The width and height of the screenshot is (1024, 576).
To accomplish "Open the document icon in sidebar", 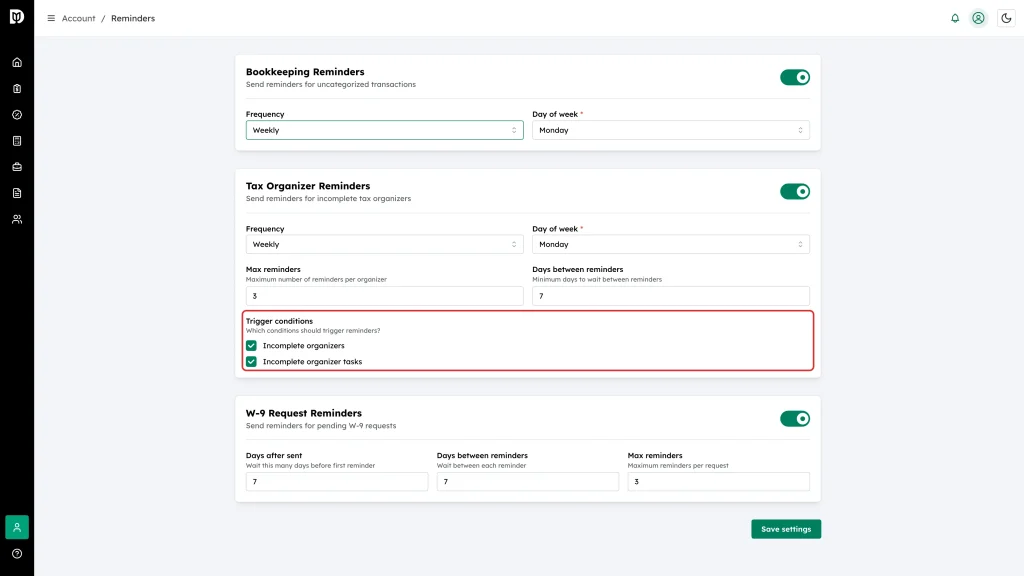I will click(x=17, y=193).
